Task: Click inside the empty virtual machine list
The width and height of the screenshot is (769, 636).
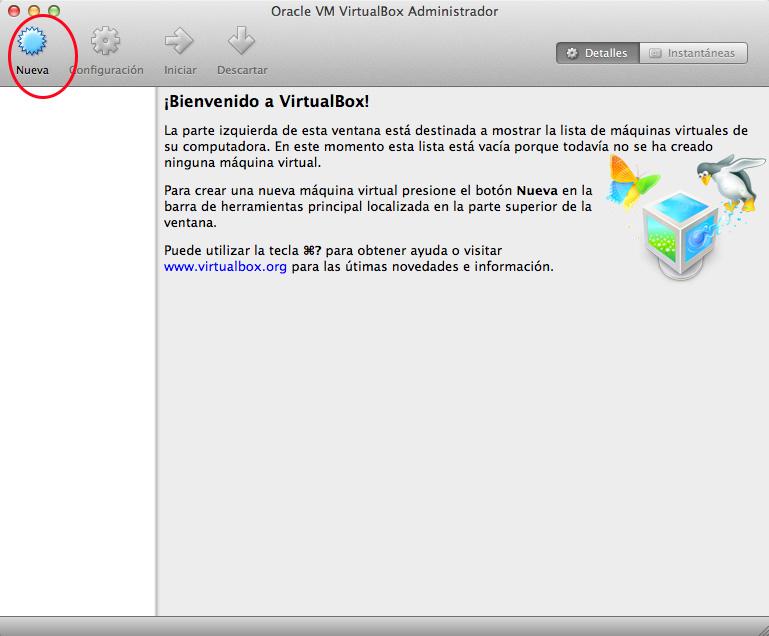Action: 77,350
